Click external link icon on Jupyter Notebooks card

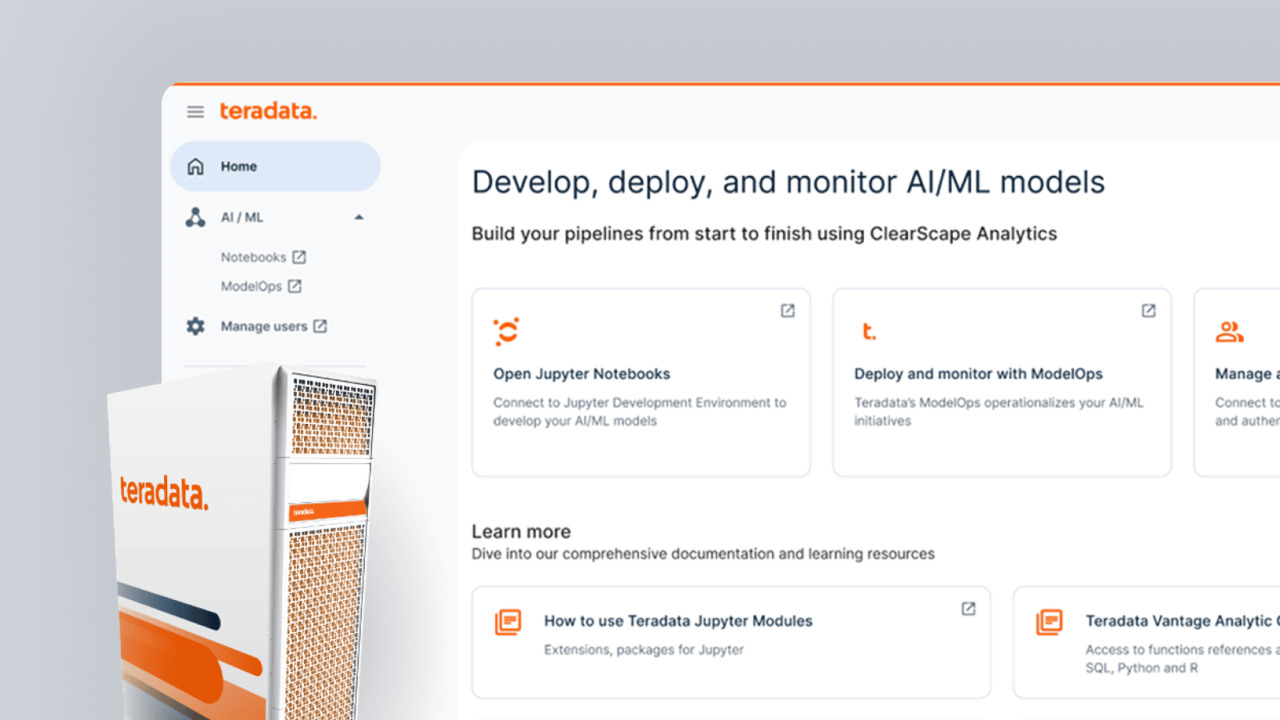[x=787, y=311]
